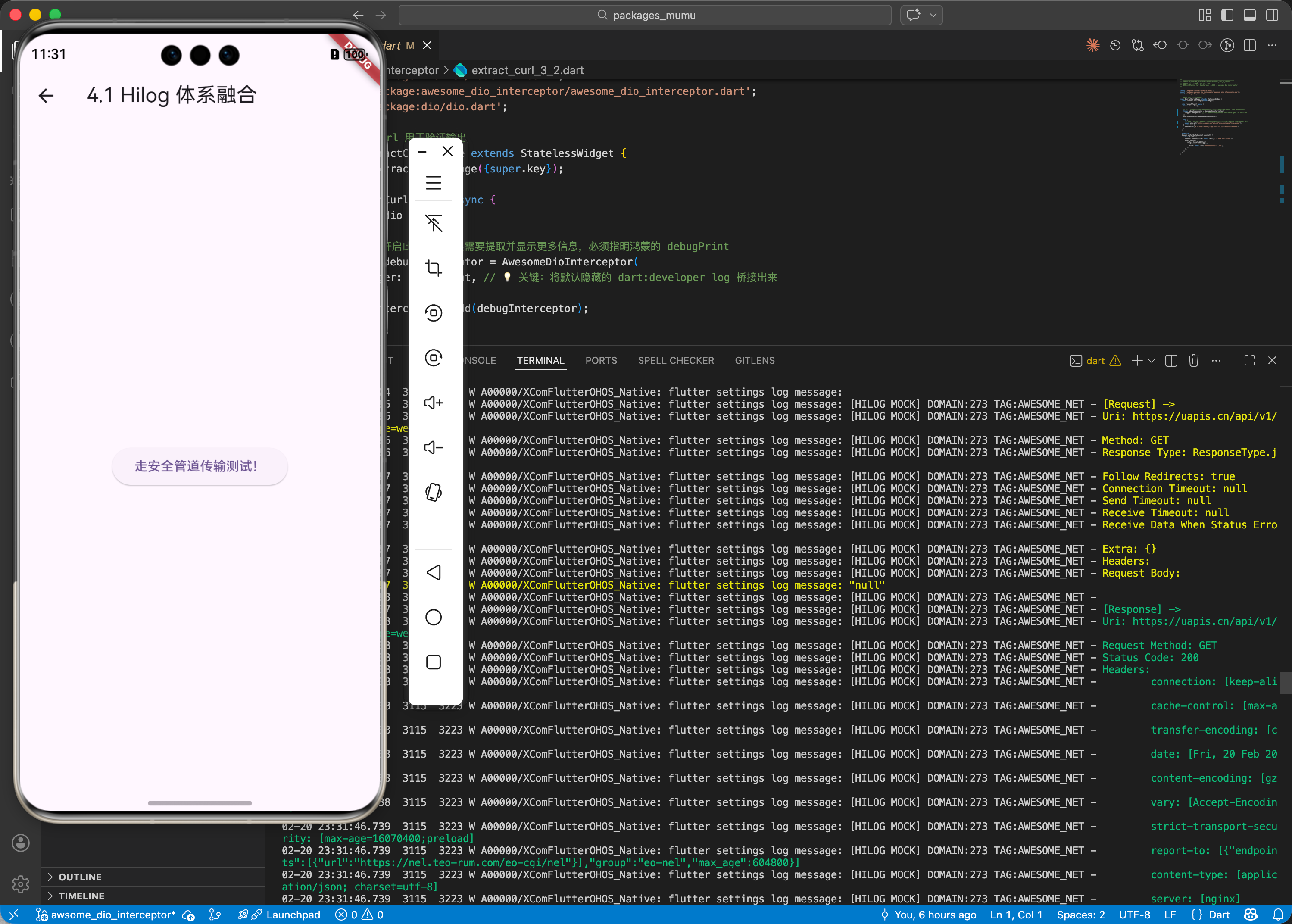Expand the OUTLINE section
This screenshot has width=1292, height=924.
80,877
